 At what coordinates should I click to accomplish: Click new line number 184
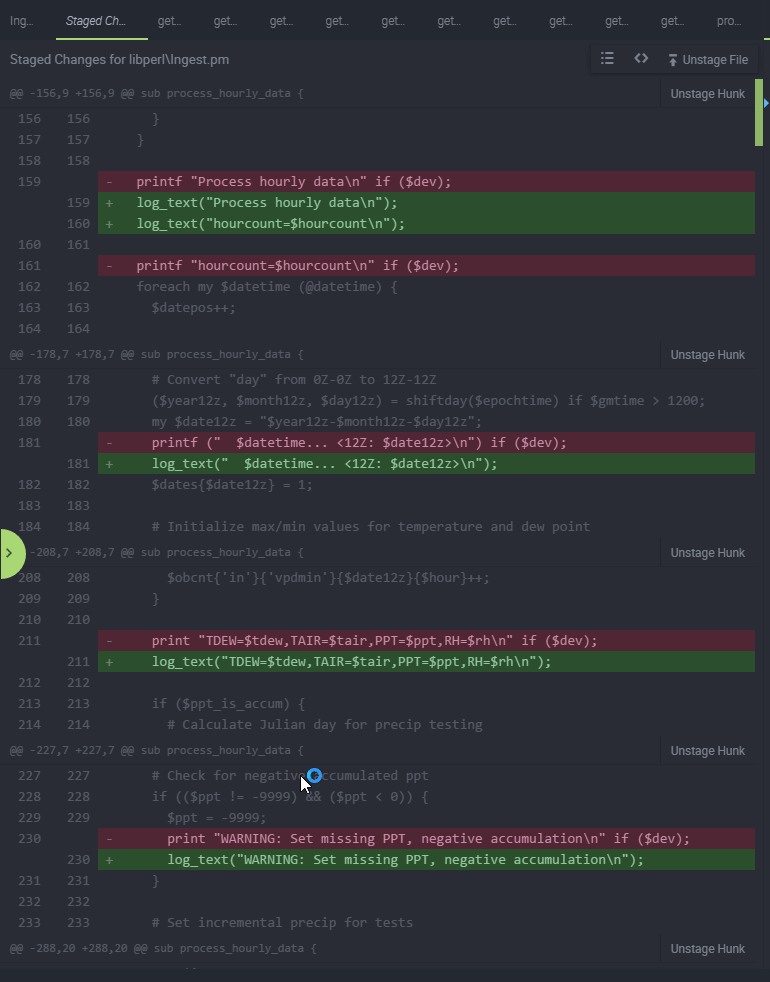pyautogui.click(x=78, y=527)
